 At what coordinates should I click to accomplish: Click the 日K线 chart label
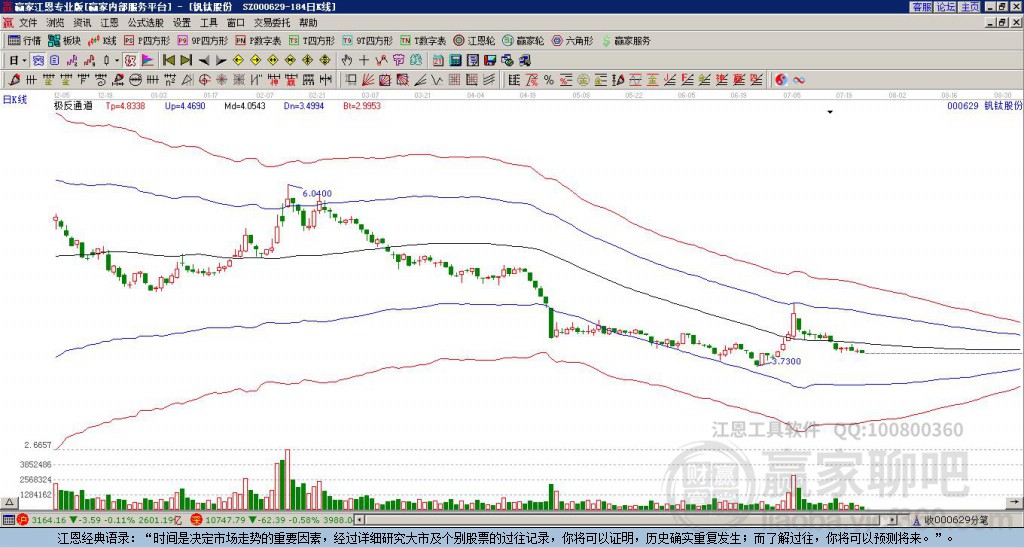click(x=15, y=100)
